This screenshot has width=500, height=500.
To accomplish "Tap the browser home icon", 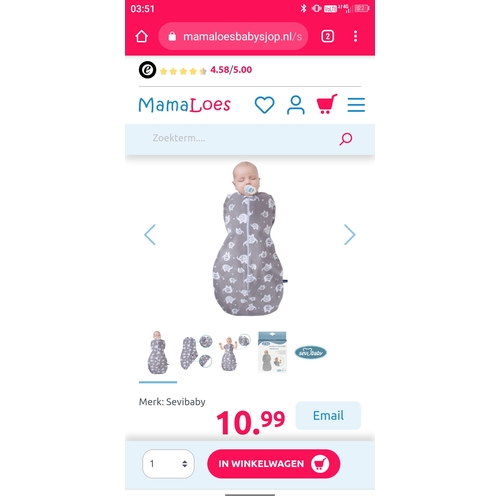I will 142,36.
